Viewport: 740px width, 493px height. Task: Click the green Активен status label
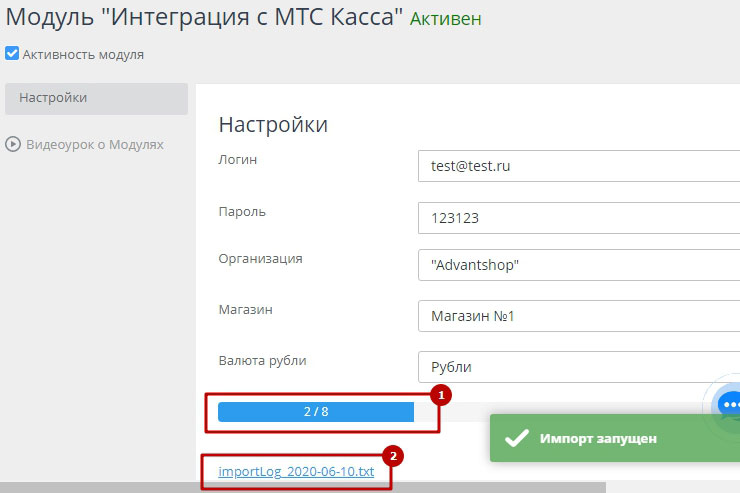[x=446, y=19]
